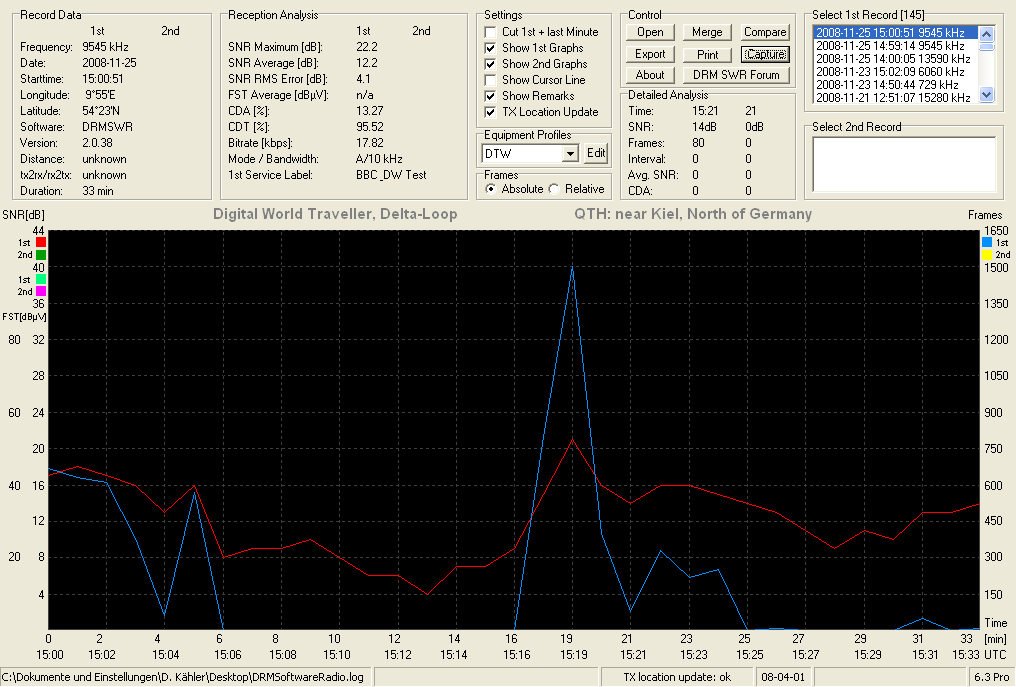Select record 2008-11-23 15:02:09 6060 kHz
The image size is (1016, 687).
click(x=895, y=71)
